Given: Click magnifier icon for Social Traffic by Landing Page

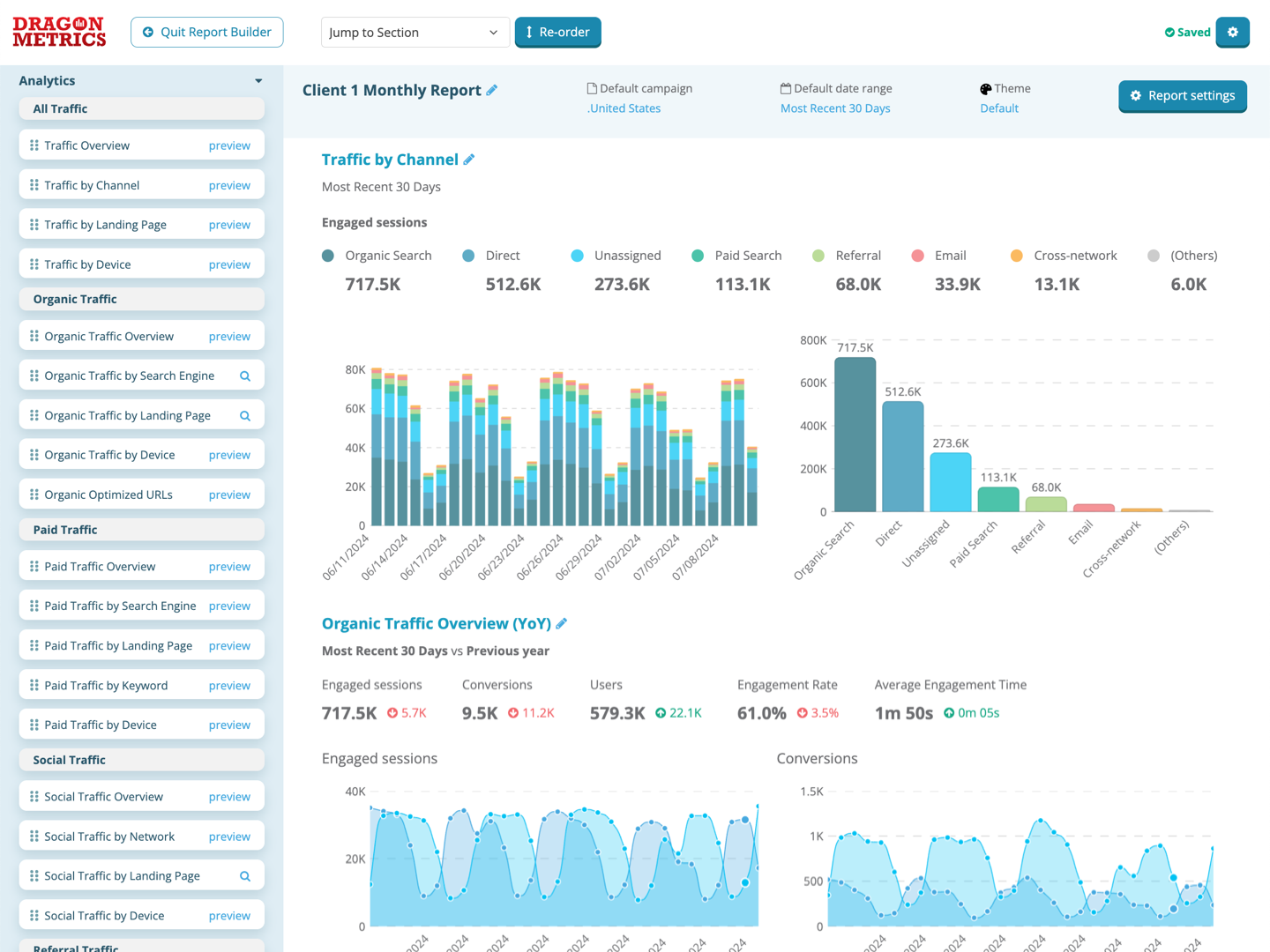Looking at the screenshot, I should (x=245, y=876).
